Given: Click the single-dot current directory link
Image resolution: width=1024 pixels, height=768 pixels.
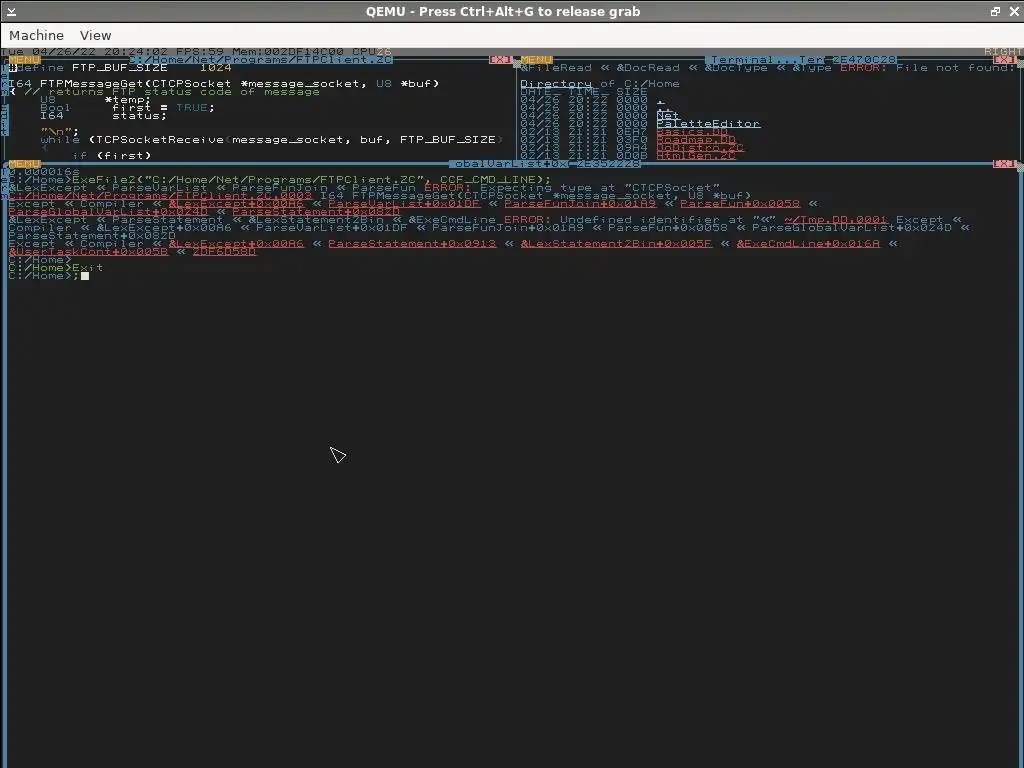Looking at the screenshot, I should pyautogui.click(x=660, y=100).
